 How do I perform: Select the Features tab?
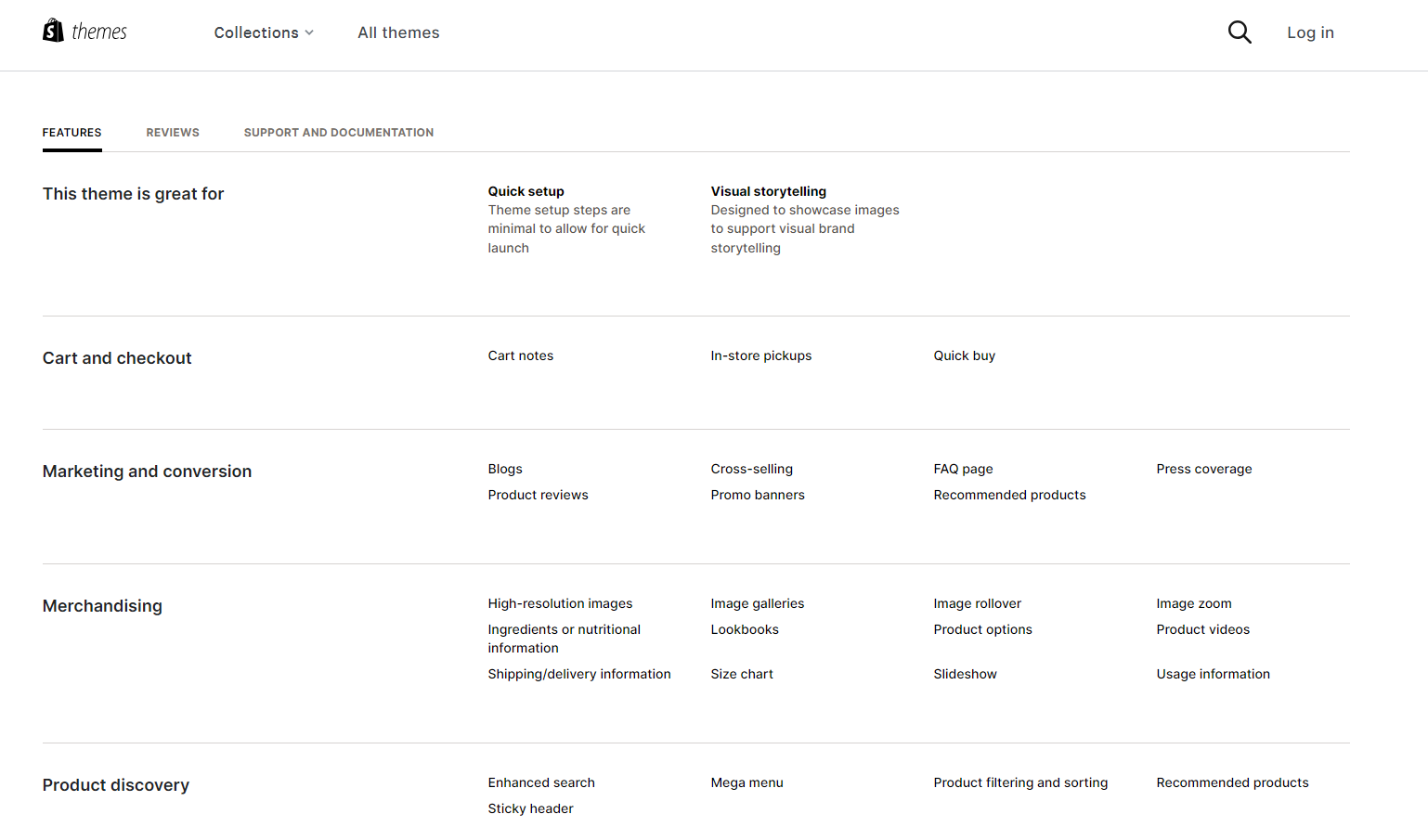(72, 133)
